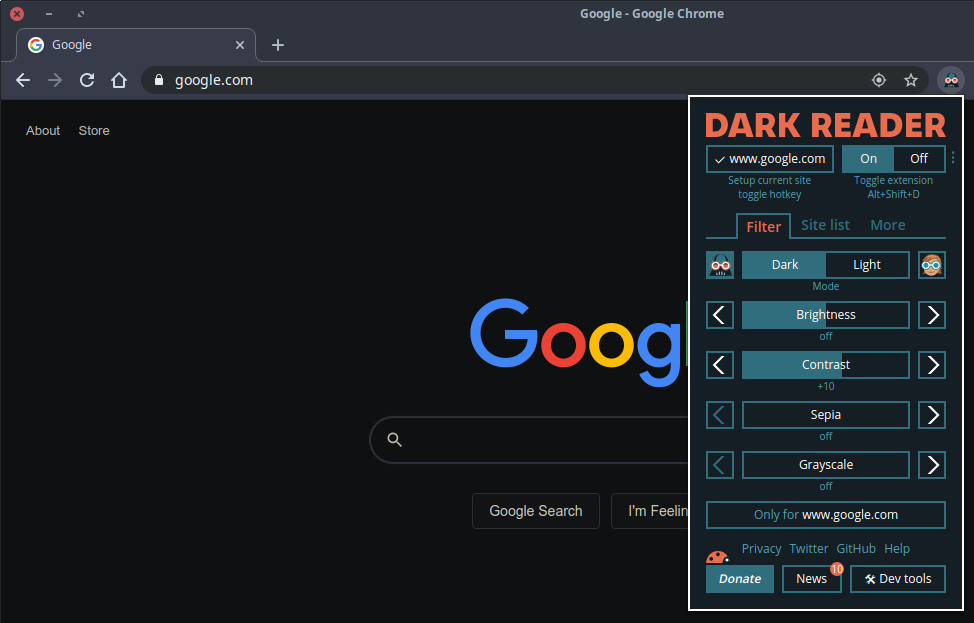Open the Privacy link
This screenshot has height=623, width=974.
point(761,549)
